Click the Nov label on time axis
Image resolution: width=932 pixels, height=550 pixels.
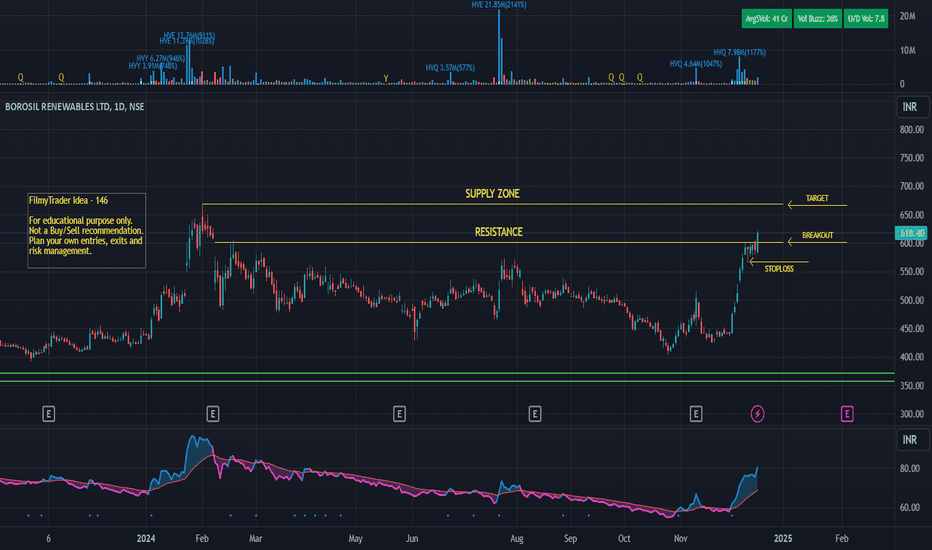681,539
